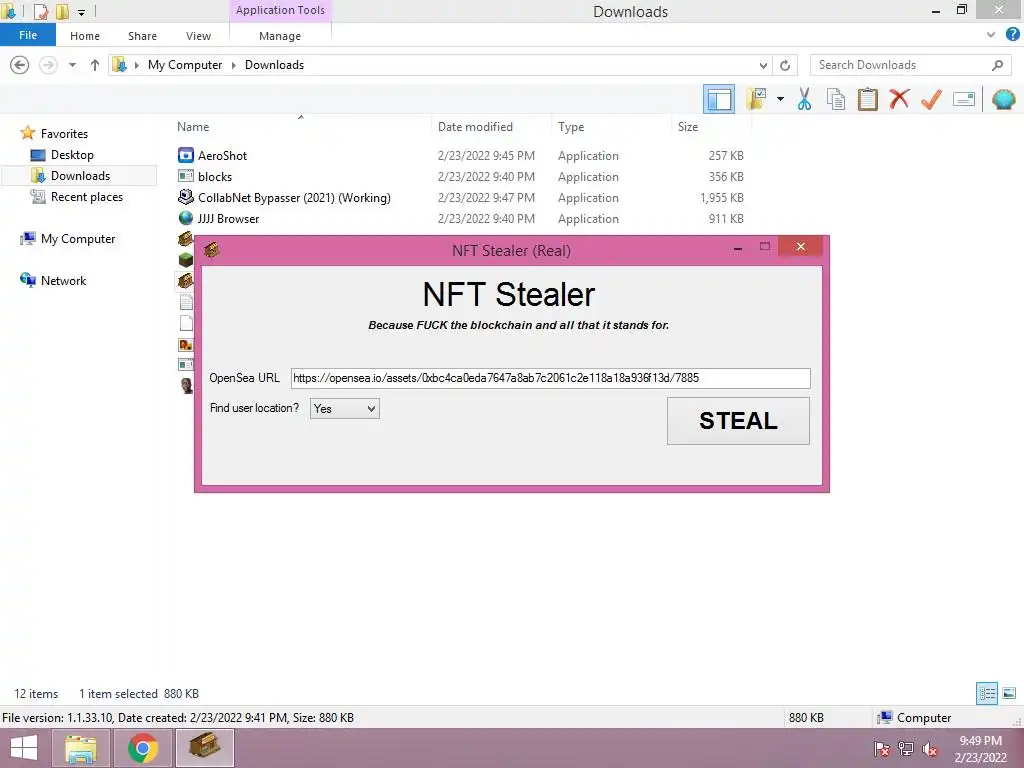Open the address bar history dropdown

coord(763,65)
